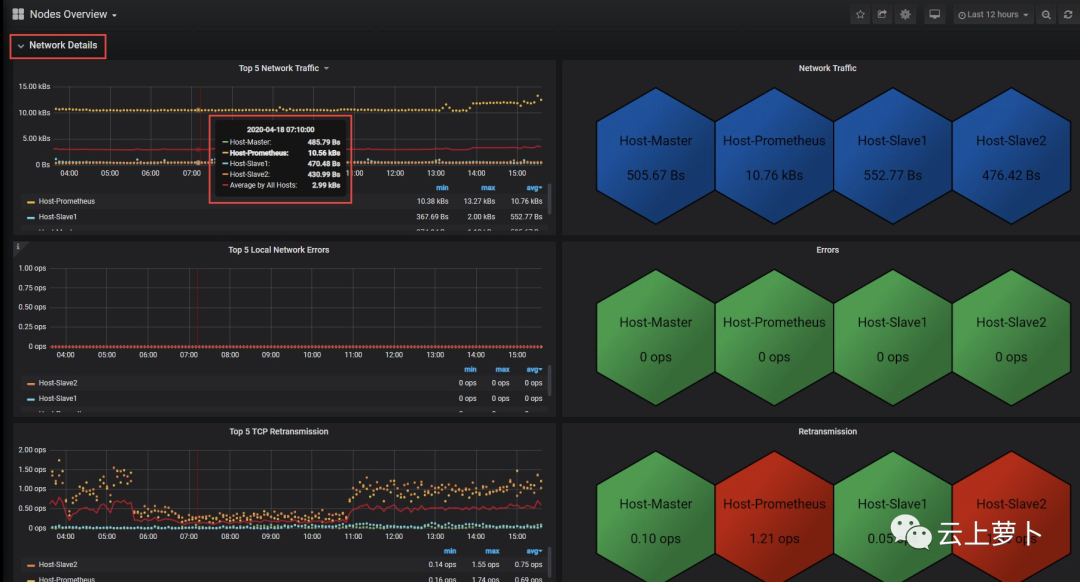Viewport: 1080px width, 582px height.
Task: Toggle Host-Prometheus series in Network Traffic legend
Action: (x=66, y=201)
